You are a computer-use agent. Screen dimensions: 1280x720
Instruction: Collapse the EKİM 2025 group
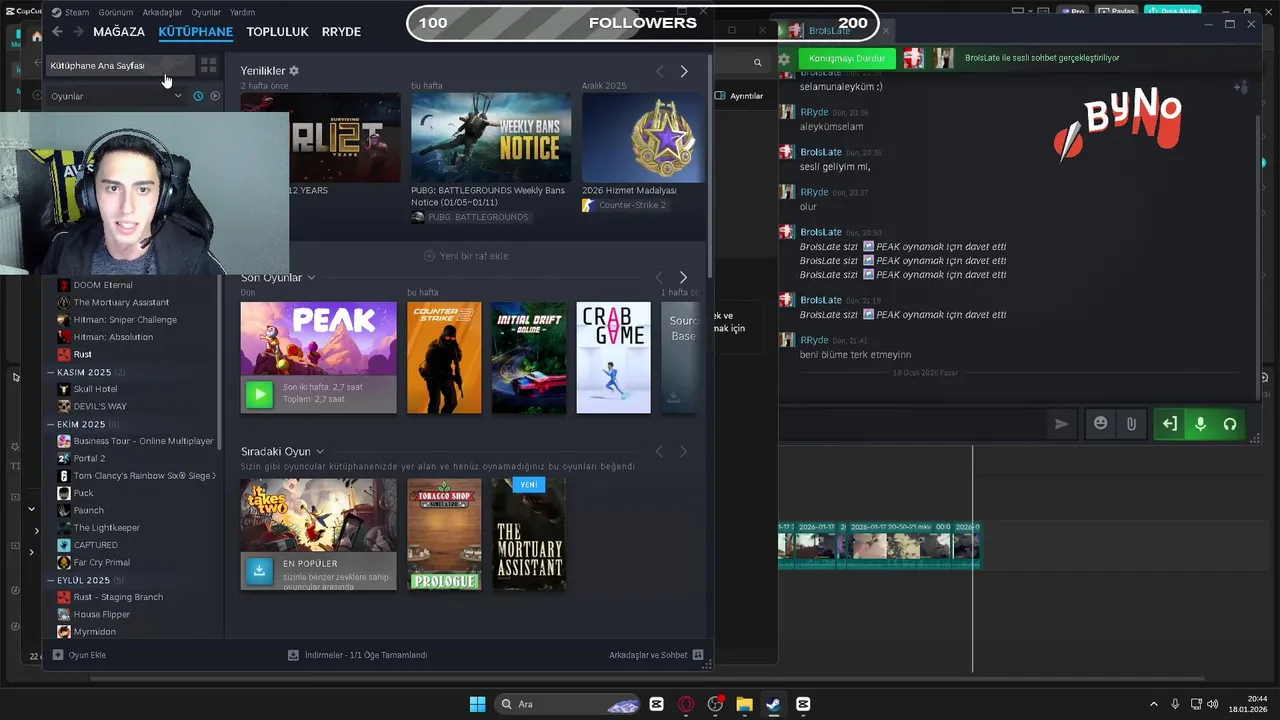tap(51, 424)
